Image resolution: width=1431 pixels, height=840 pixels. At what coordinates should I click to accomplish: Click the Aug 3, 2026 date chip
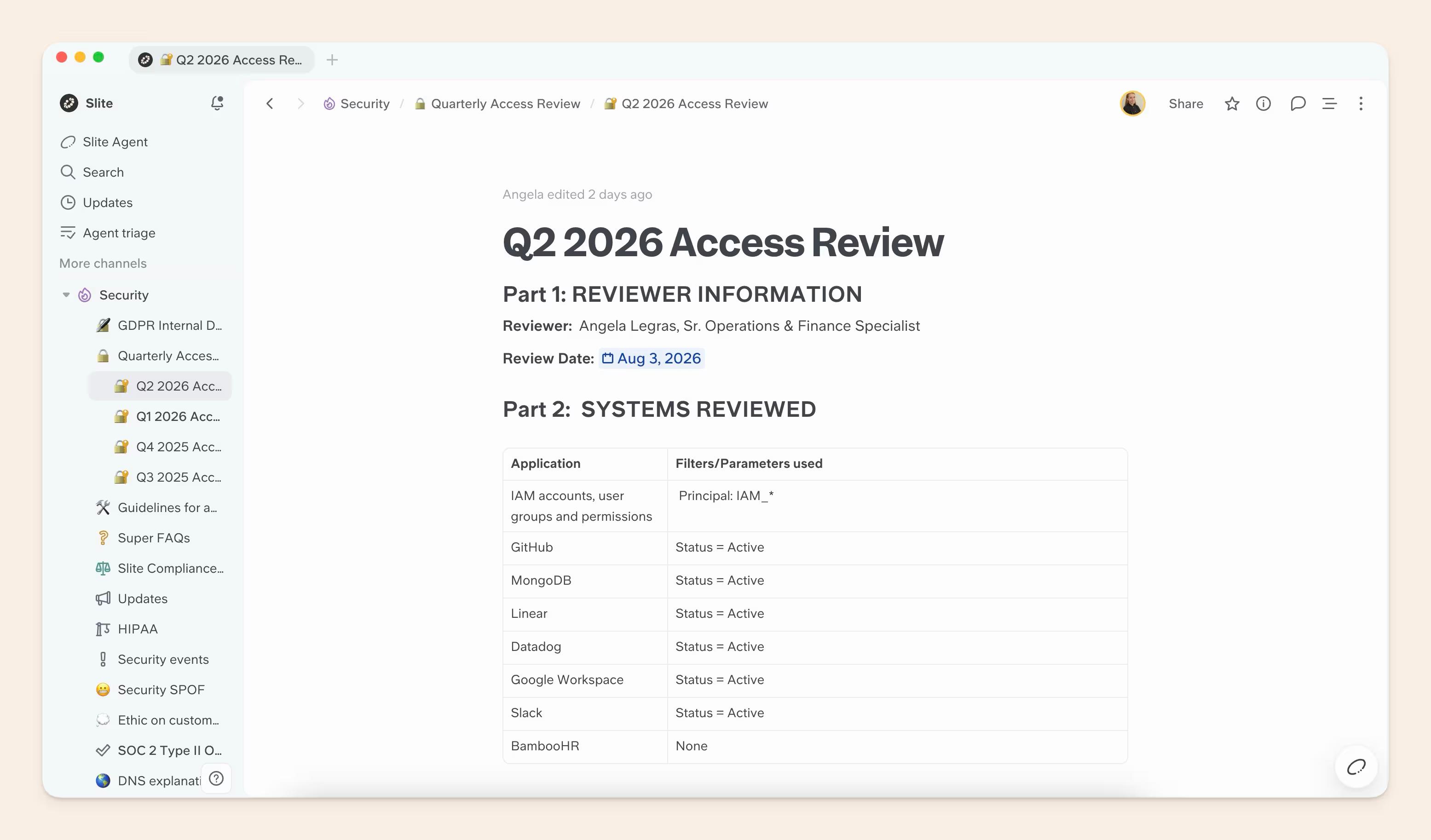[x=652, y=358]
